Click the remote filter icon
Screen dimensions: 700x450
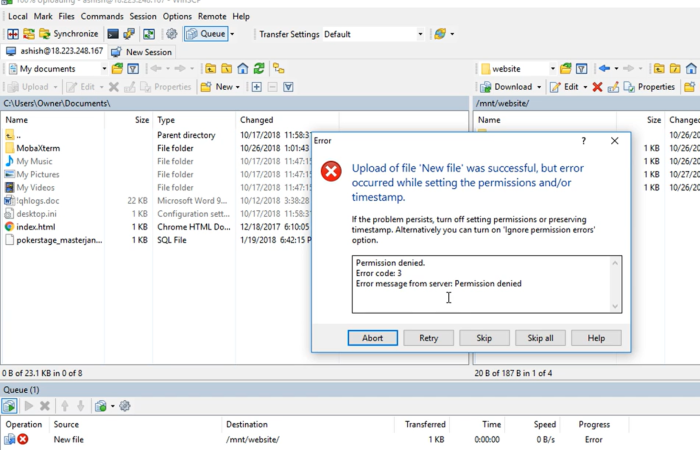tap(581, 69)
